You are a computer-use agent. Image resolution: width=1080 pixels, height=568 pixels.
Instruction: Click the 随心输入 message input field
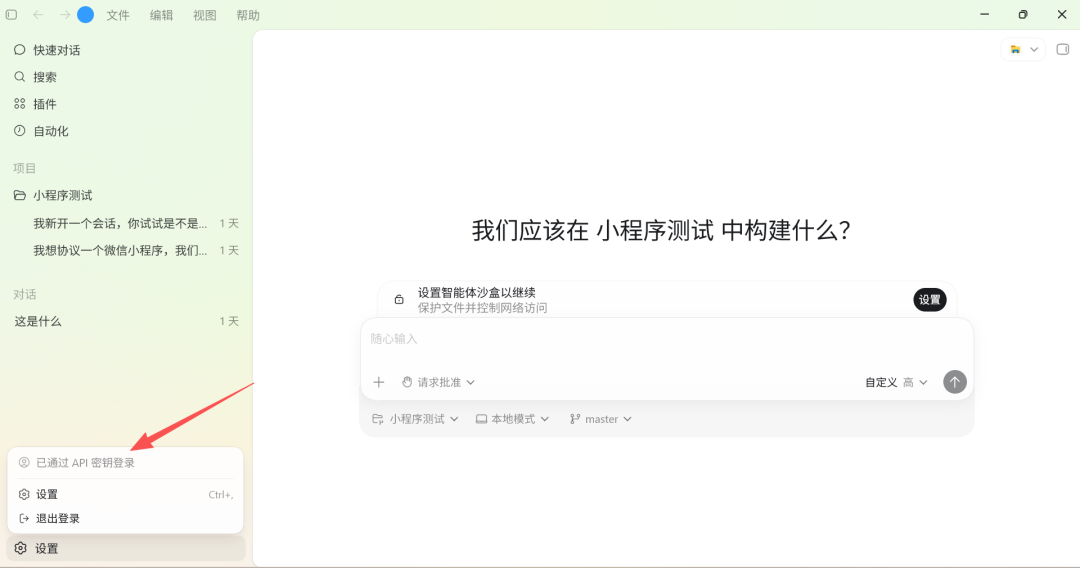click(667, 339)
